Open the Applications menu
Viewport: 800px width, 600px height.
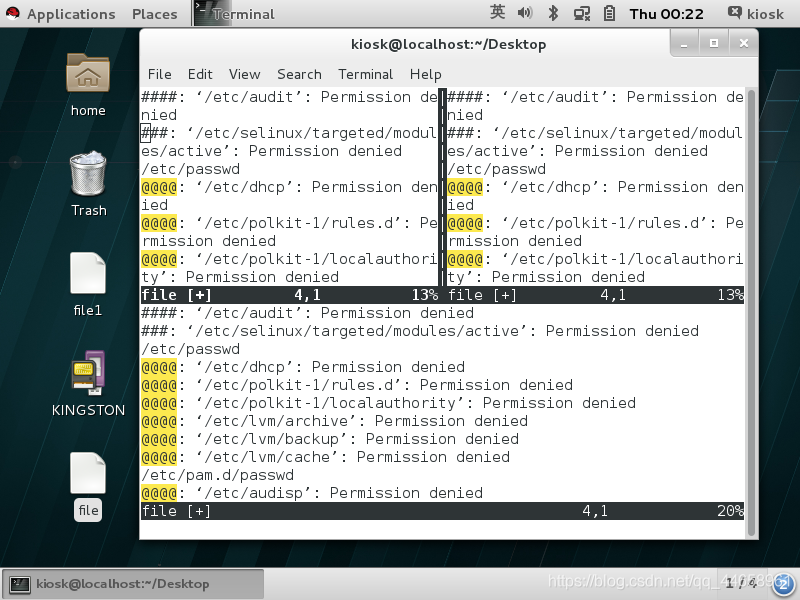click(71, 14)
